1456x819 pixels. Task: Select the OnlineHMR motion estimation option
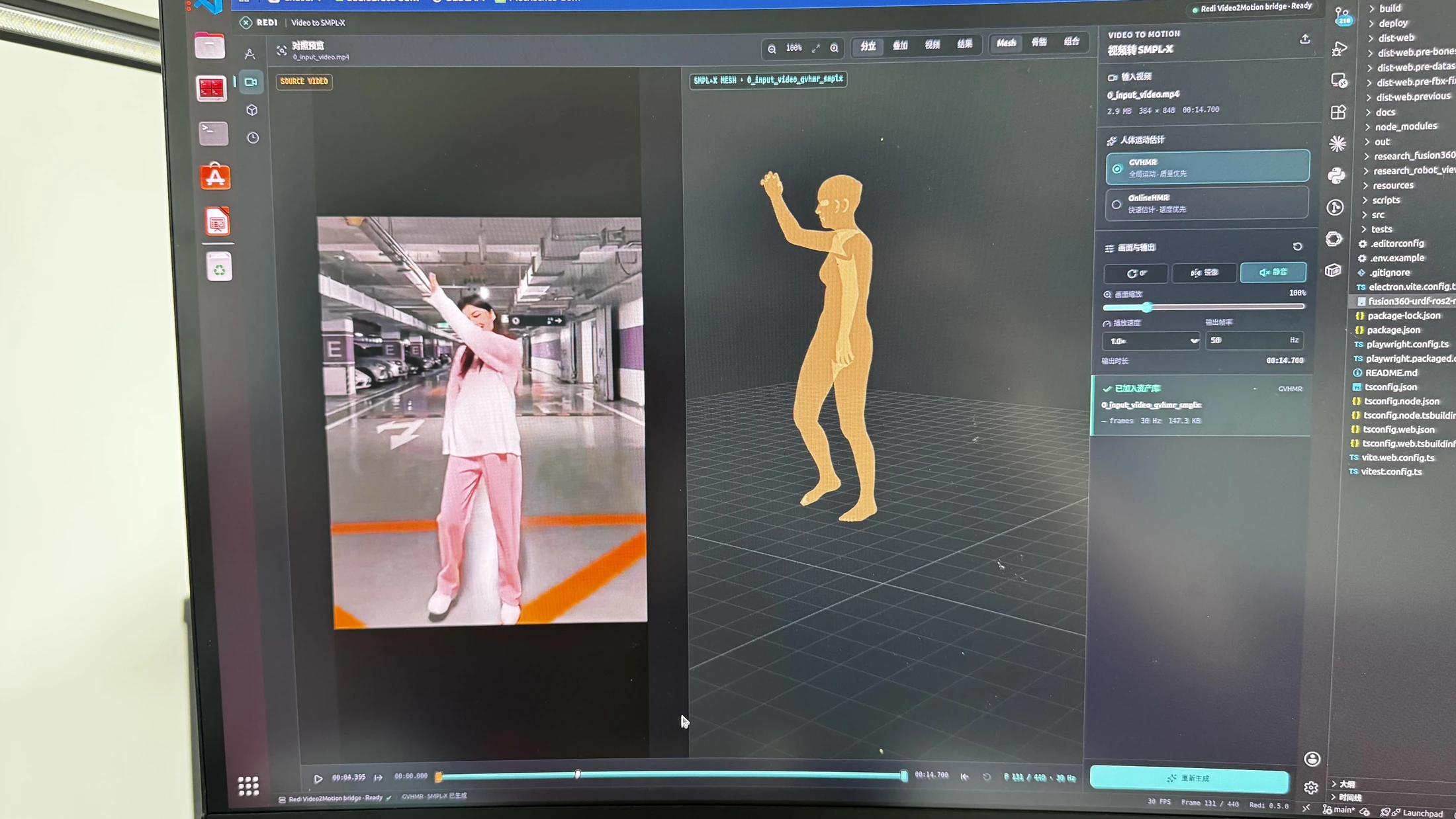(x=1206, y=203)
